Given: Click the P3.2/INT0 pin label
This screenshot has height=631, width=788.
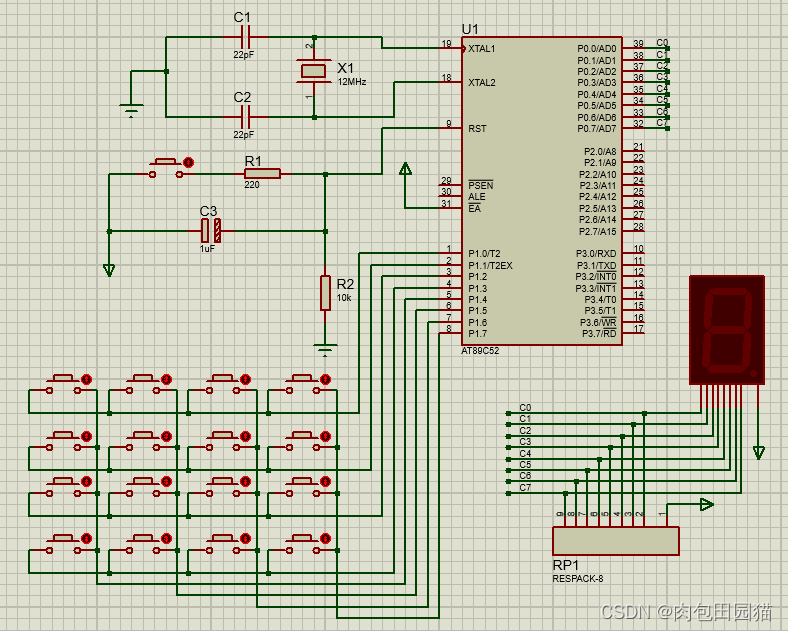Looking at the screenshot, I should 596,277.
